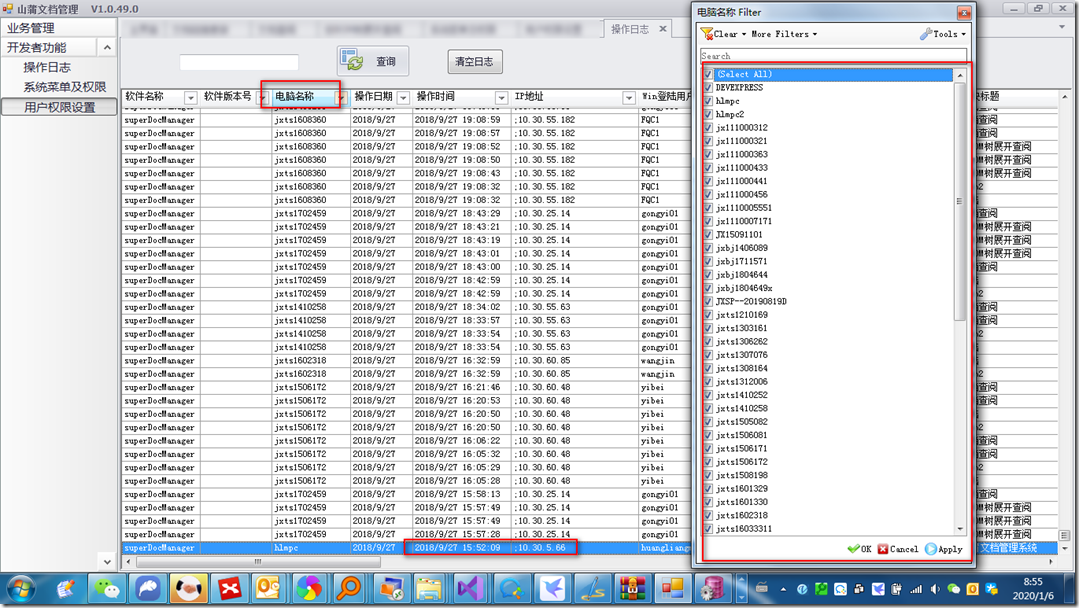
Task: Click the Search field in the filter popup
Action: [x=833, y=56]
